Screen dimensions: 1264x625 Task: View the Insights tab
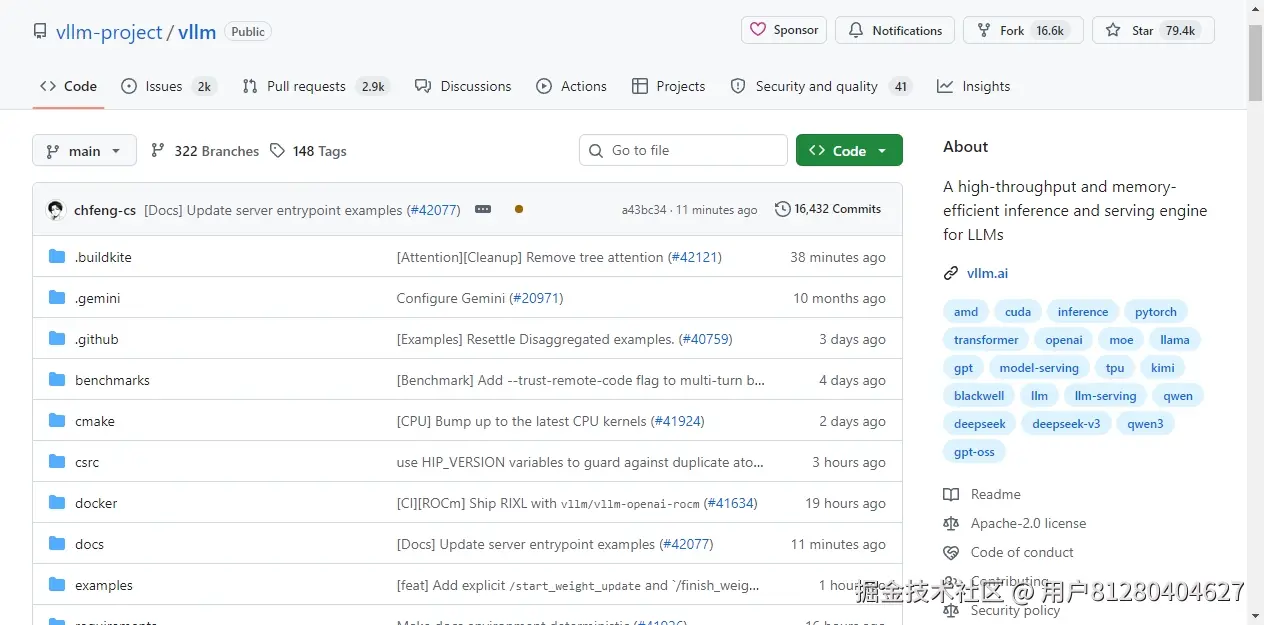pyautogui.click(x=974, y=86)
